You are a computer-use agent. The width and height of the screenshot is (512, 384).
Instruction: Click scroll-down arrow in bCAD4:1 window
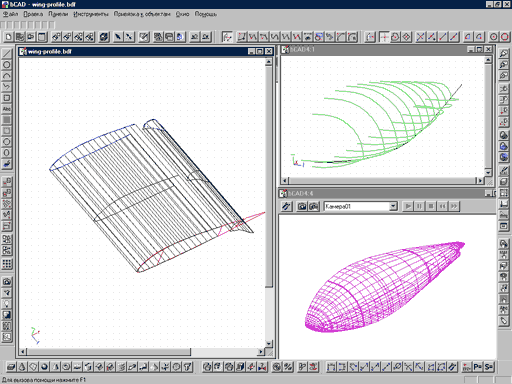[488, 172]
